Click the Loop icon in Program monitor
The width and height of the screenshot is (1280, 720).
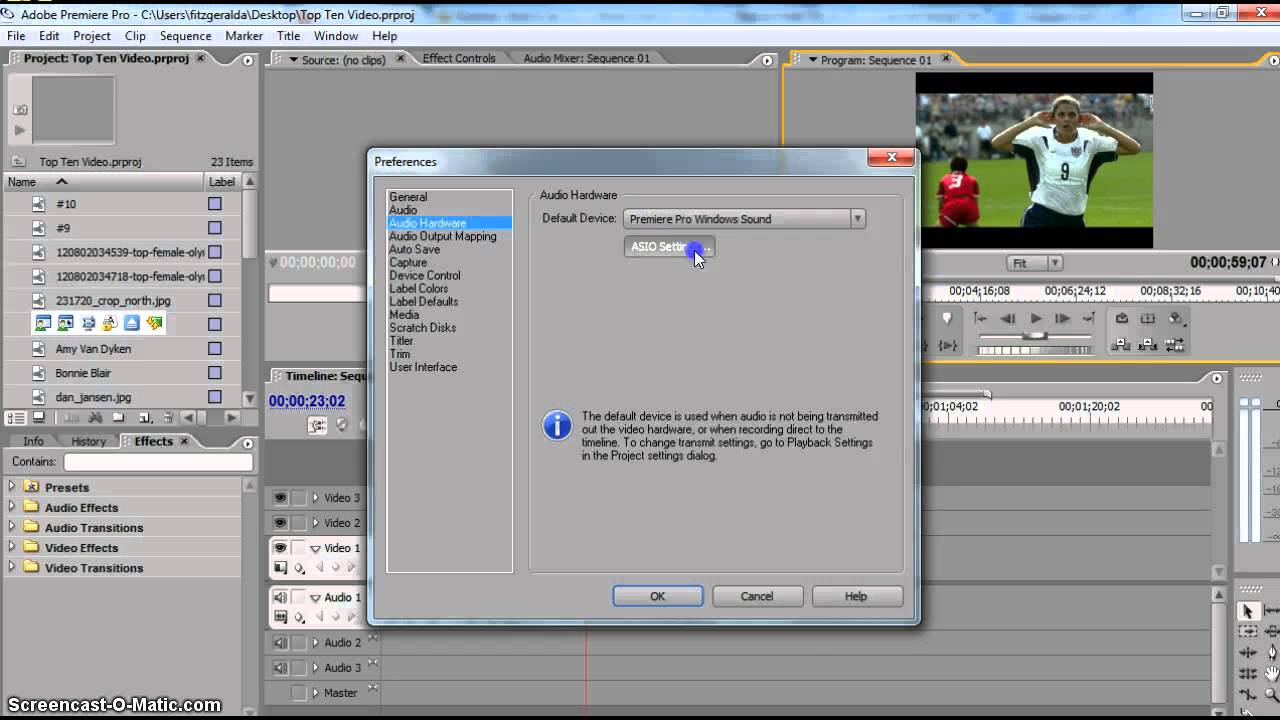pos(1122,318)
